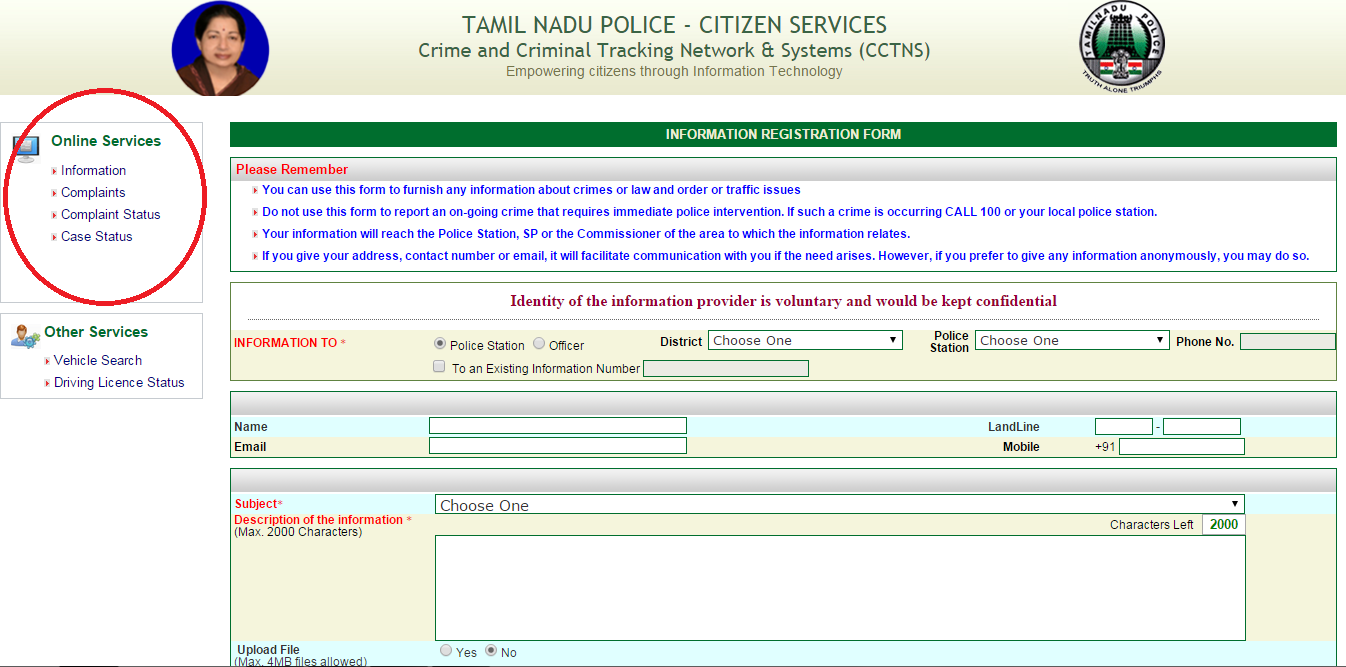1346x667 pixels.
Task: Select No for Upload File
Action: [x=491, y=651]
